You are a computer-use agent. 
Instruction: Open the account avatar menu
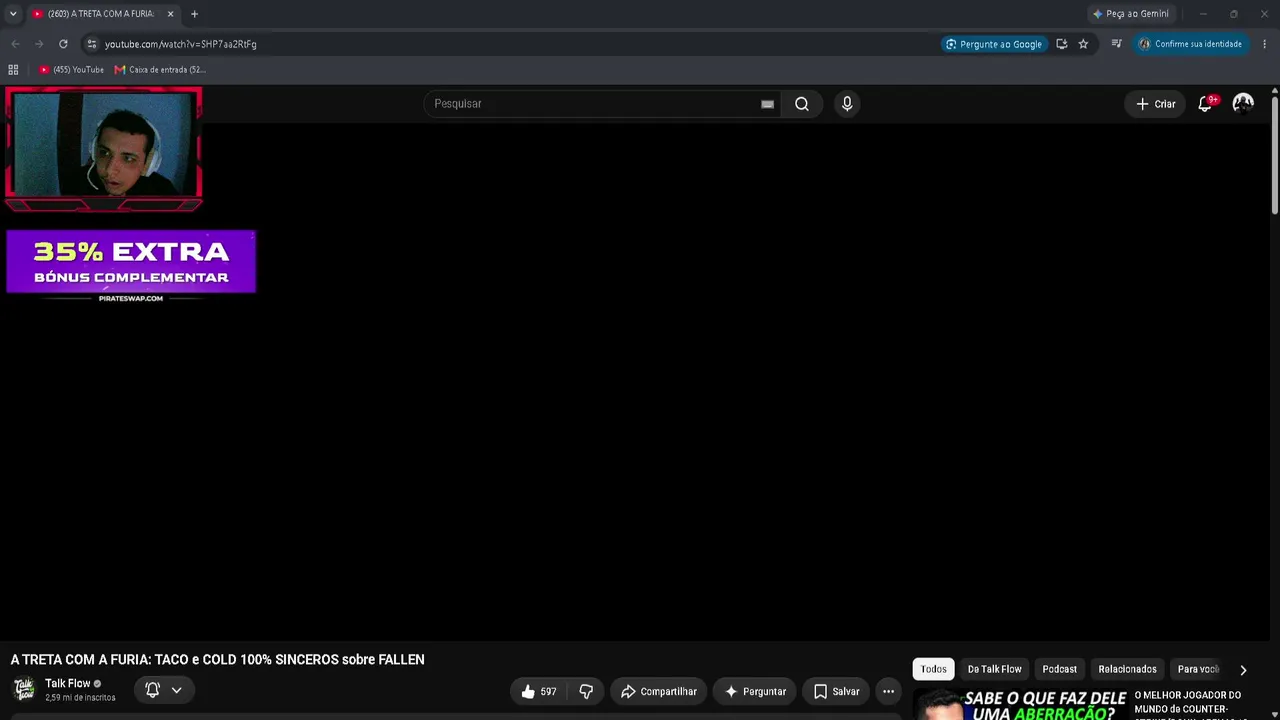point(1243,103)
